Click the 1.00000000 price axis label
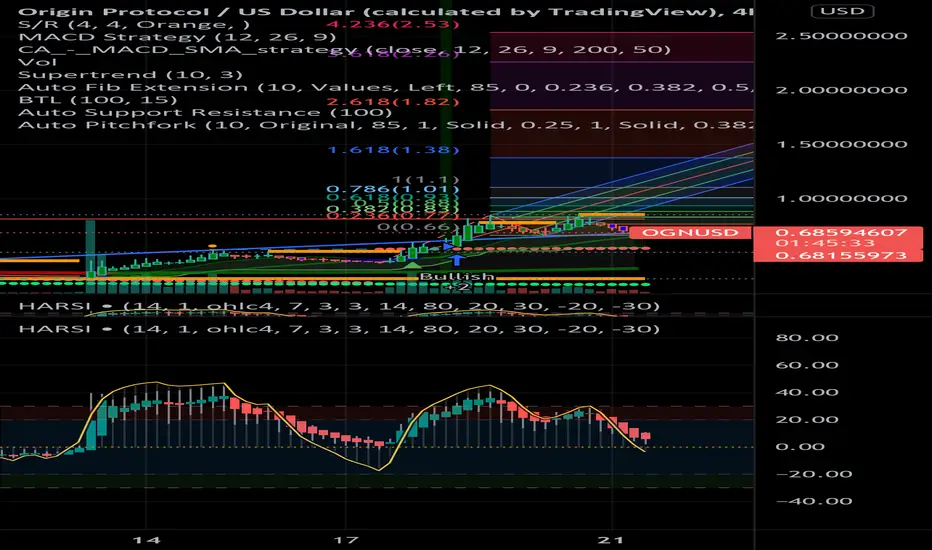This screenshot has width=932, height=550. (841, 198)
